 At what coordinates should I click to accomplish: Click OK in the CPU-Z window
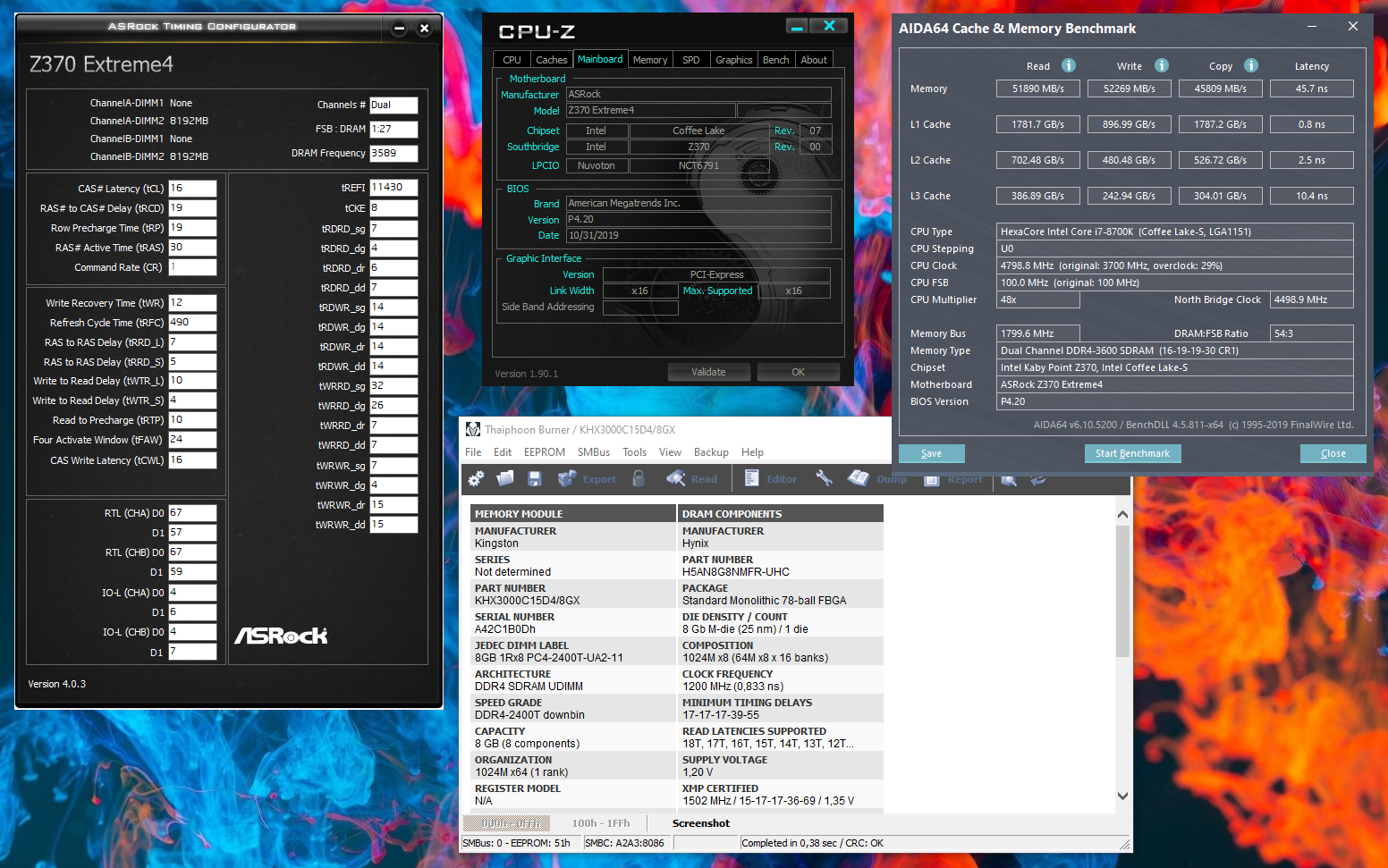click(x=799, y=372)
